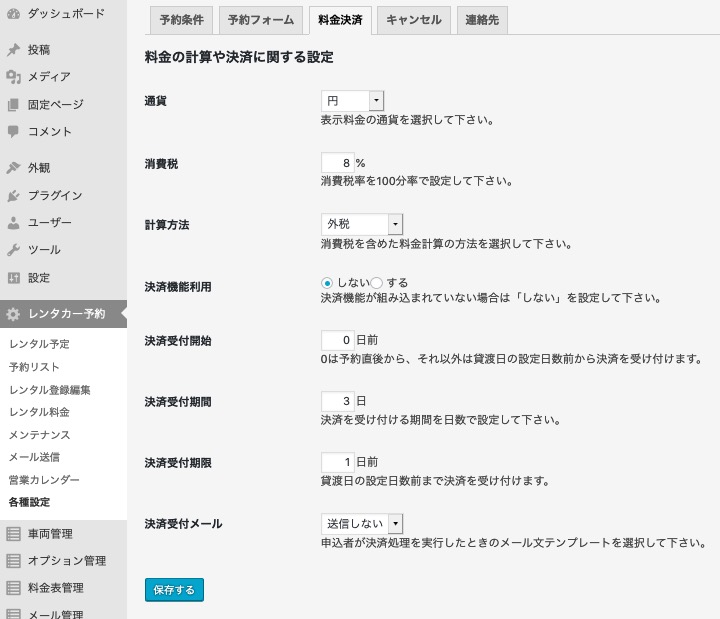Viewport: 720px width, 619px height.
Task: Click the 決済受付期間 days input field
Action: point(338,401)
